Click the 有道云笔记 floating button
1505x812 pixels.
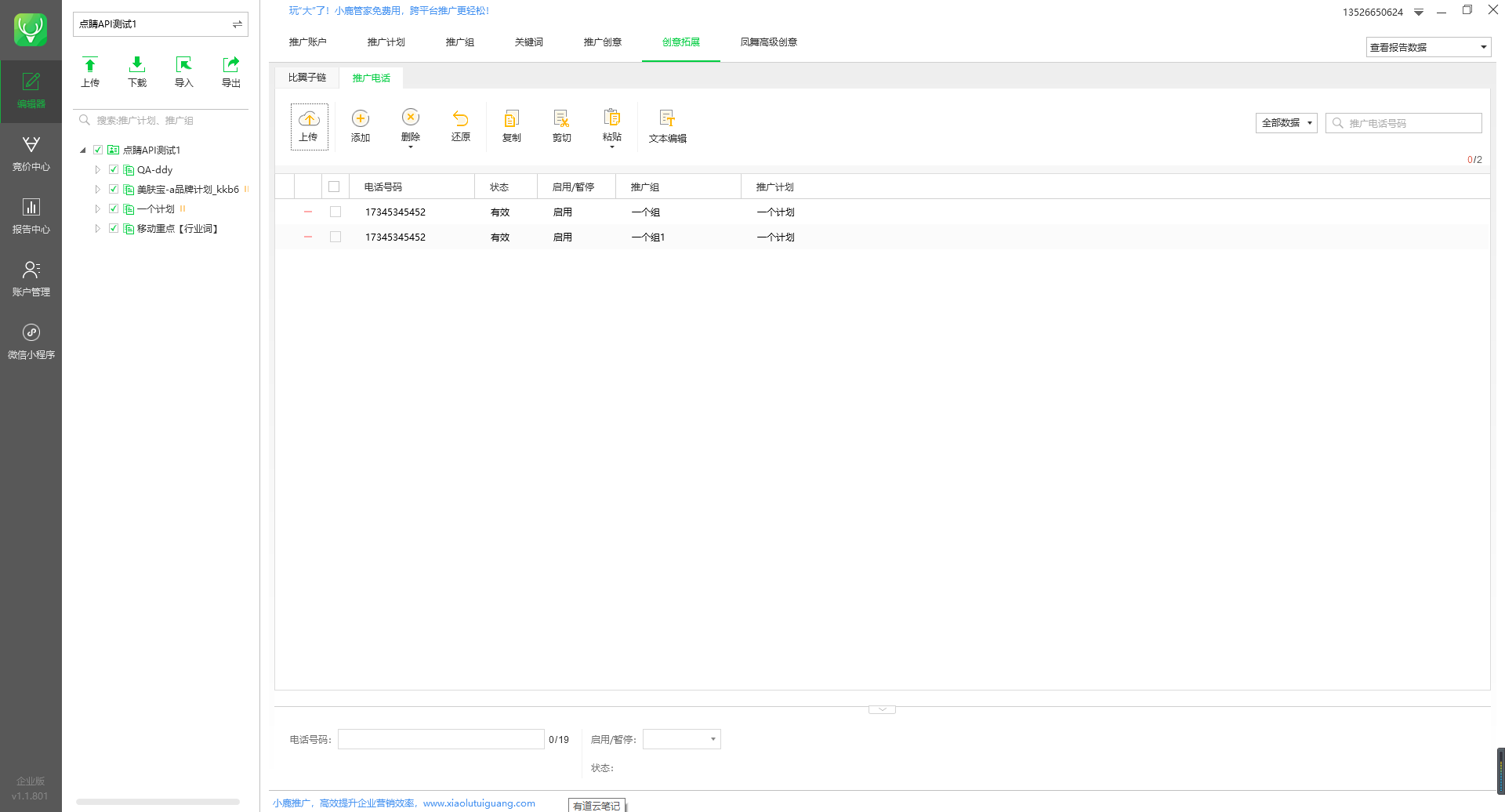(x=597, y=806)
